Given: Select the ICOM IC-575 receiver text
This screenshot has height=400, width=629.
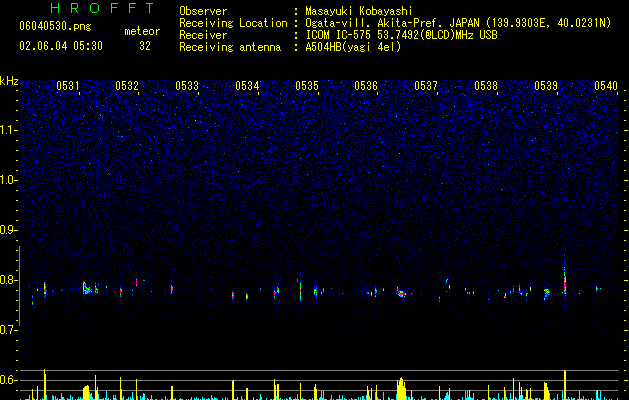Looking at the screenshot, I should [401, 35].
